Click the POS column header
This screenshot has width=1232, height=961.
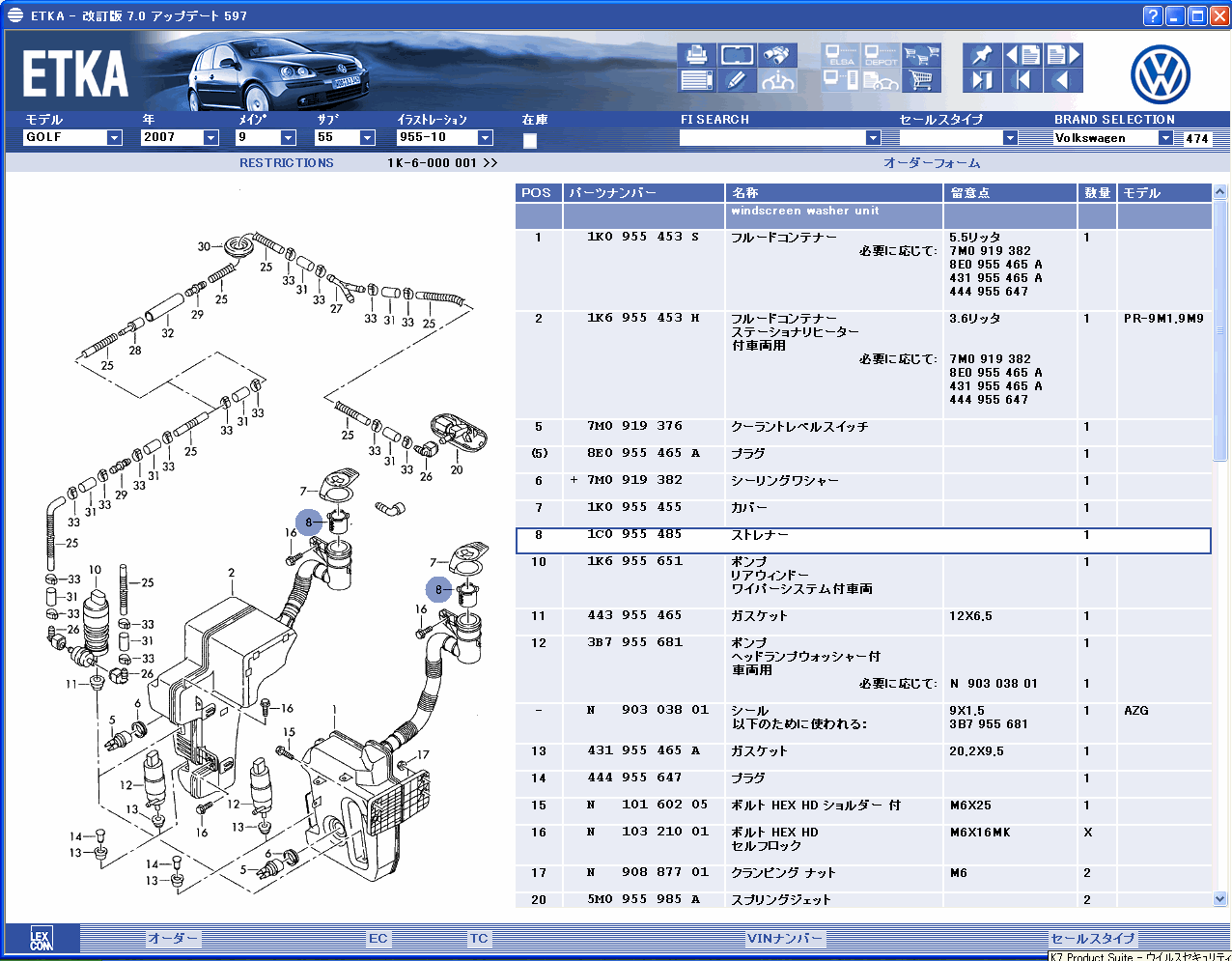538,193
